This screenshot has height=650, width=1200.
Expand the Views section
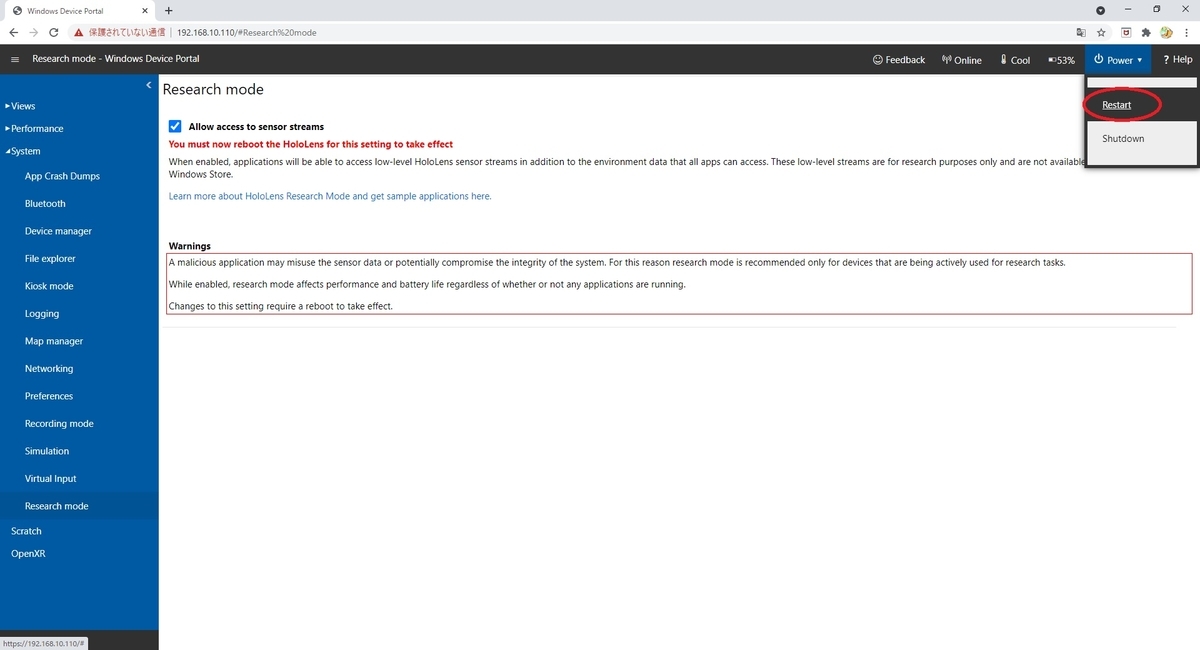coord(20,106)
